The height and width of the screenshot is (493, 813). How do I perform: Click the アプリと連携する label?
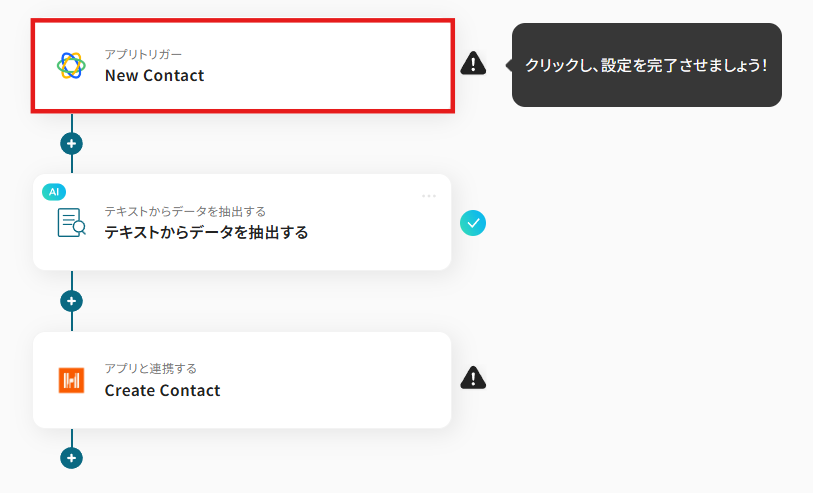pos(150,369)
